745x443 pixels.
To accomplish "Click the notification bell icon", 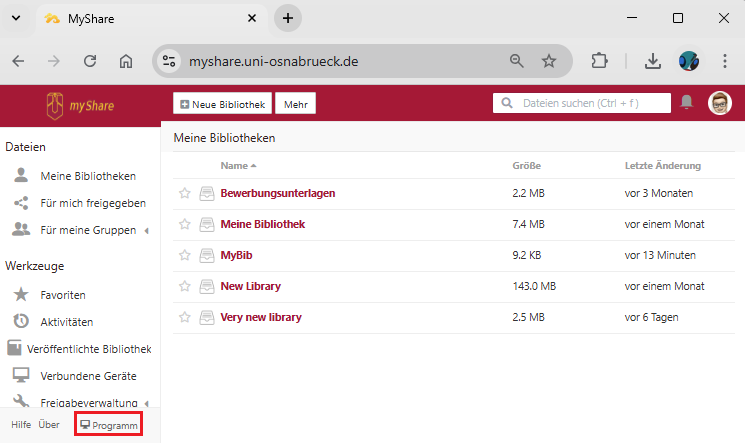I will (687, 103).
